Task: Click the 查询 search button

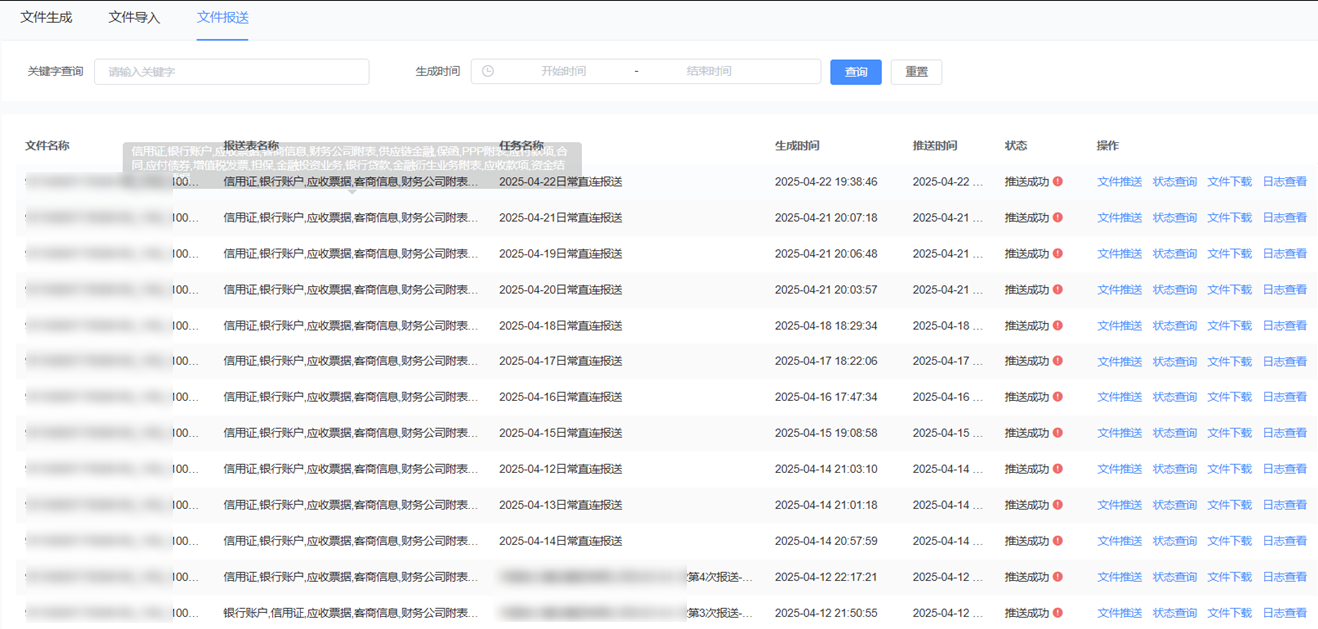Action: tap(856, 72)
